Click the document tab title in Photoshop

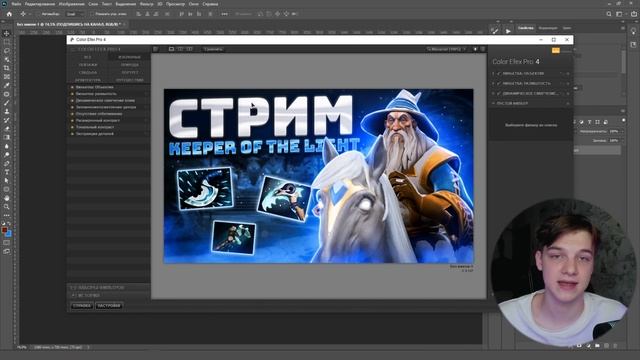pyautogui.click(x=68, y=24)
